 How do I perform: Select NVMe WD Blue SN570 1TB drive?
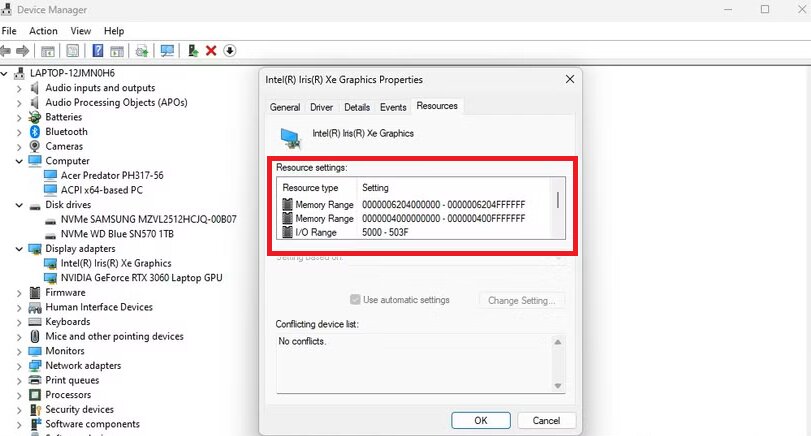117,234
